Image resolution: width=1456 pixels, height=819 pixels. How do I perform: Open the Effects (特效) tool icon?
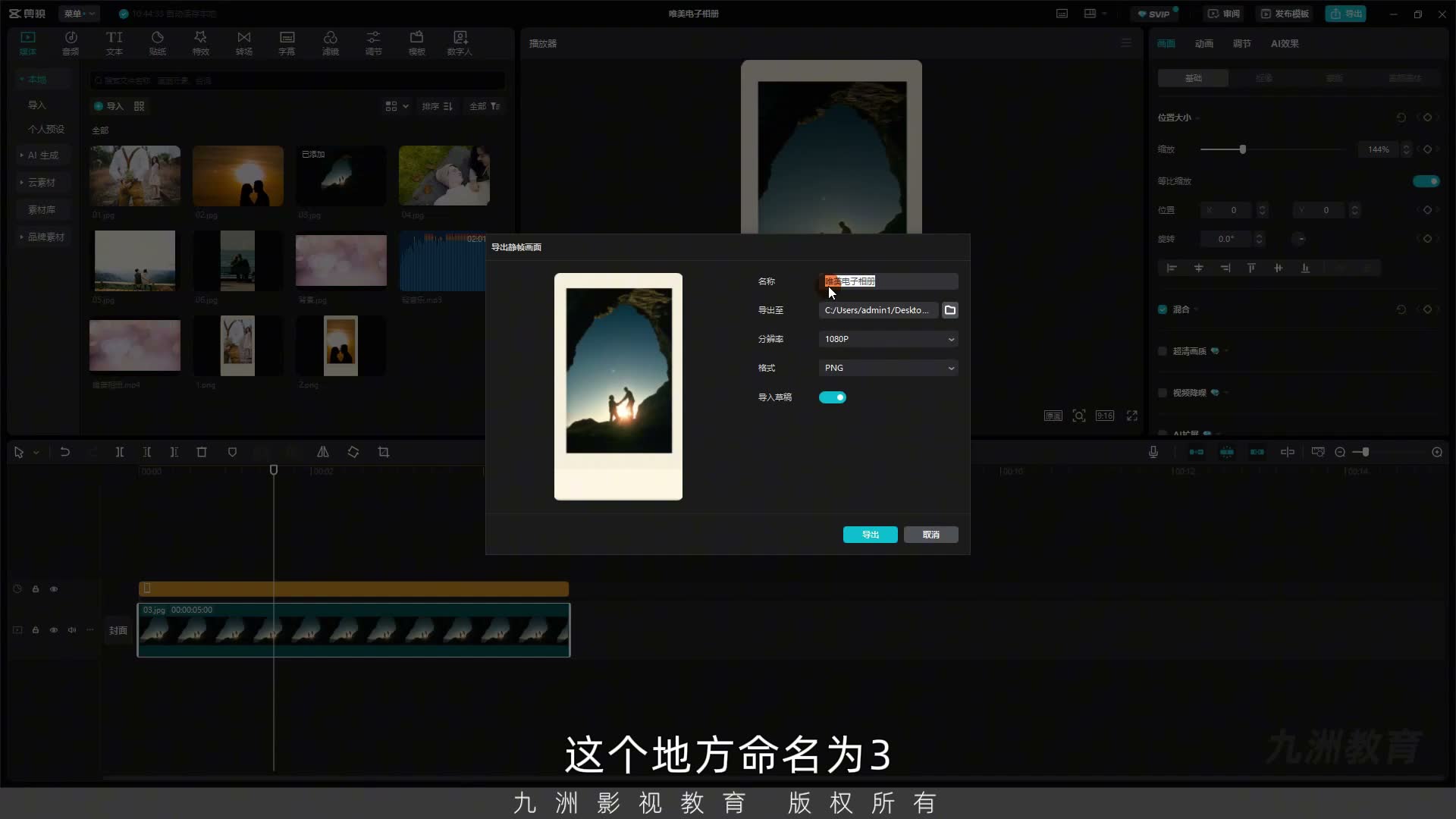point(200,43)
